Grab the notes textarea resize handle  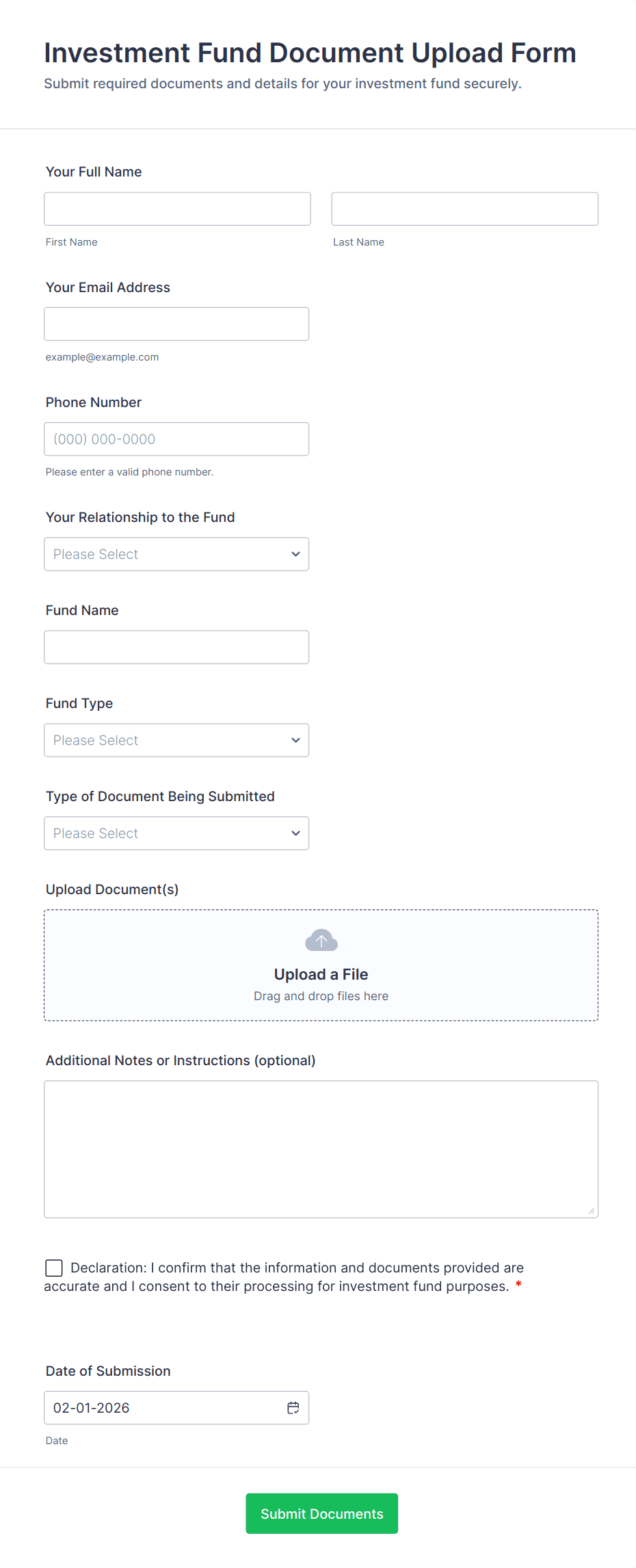pyautogui.click(x=592, y=1211)
